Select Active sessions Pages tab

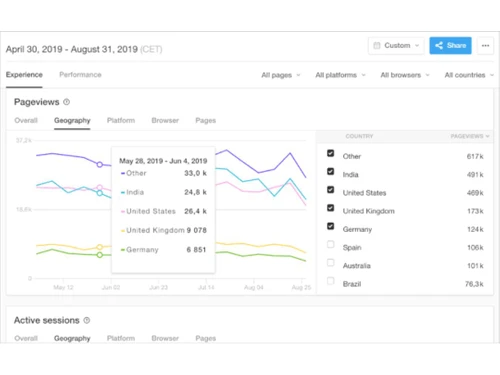(x=206, y=338)
